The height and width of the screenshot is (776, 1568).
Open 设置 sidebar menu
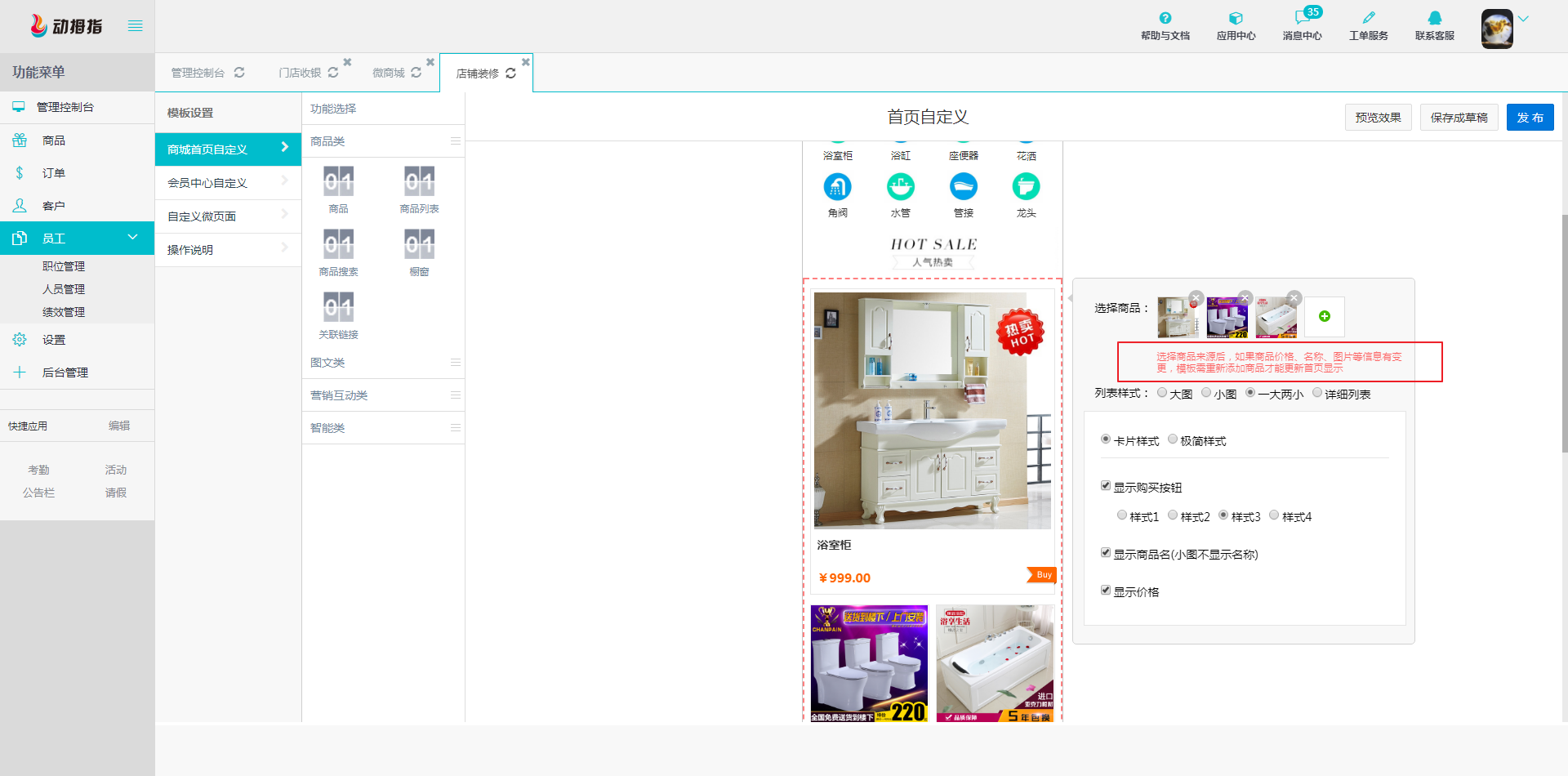77,340
